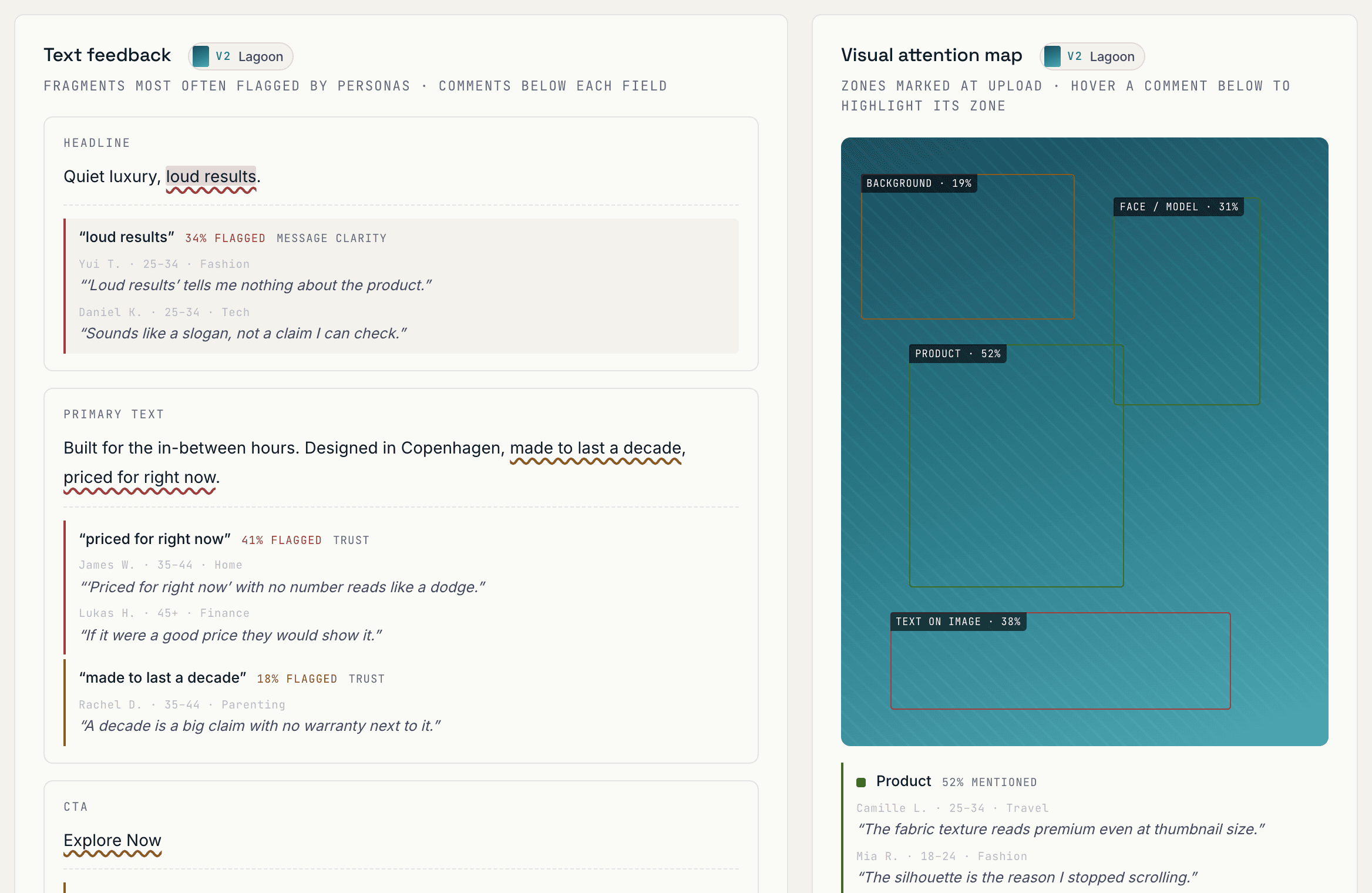Select the Text on Image 38% zone label
This screenshot has height=893, width=1372.
pos(959,622)
